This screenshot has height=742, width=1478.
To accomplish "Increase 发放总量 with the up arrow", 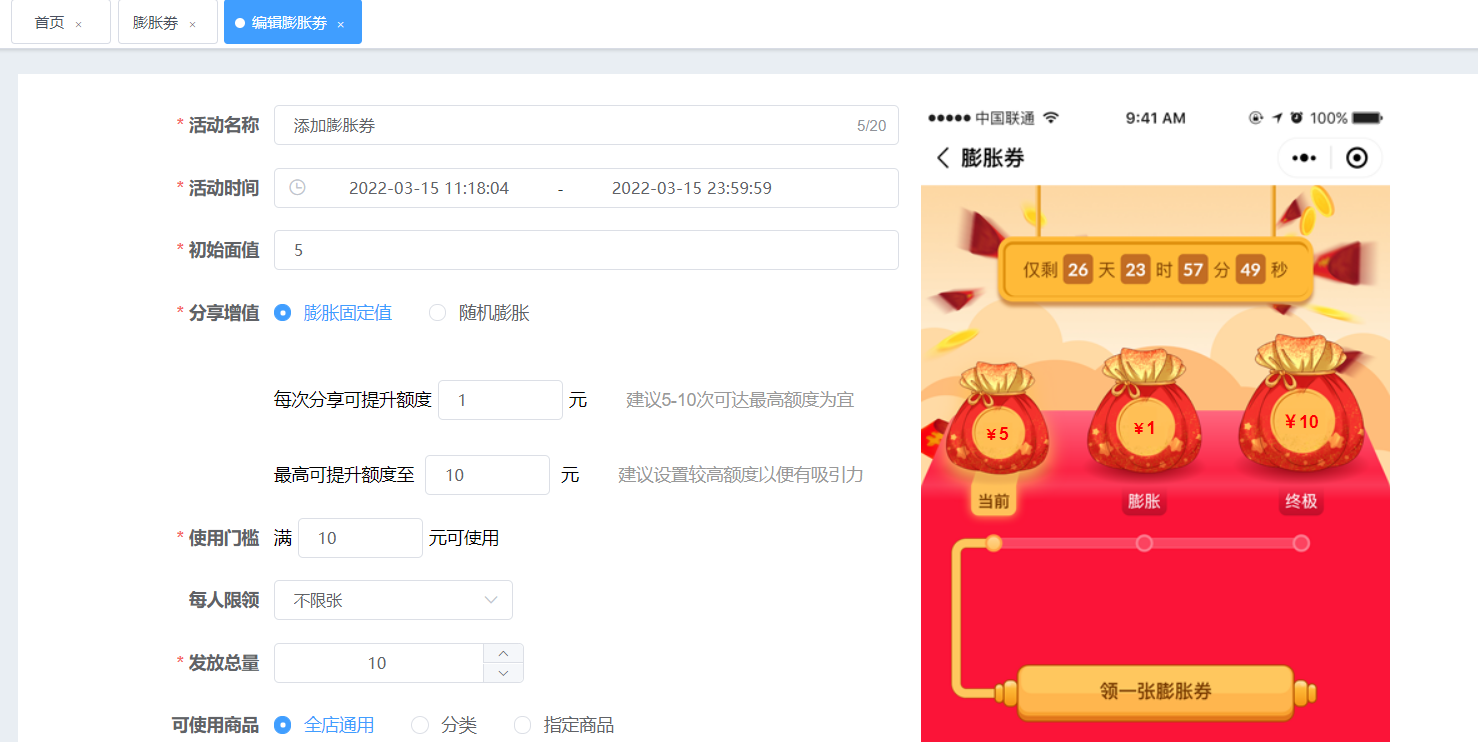I will click(503, 653).
